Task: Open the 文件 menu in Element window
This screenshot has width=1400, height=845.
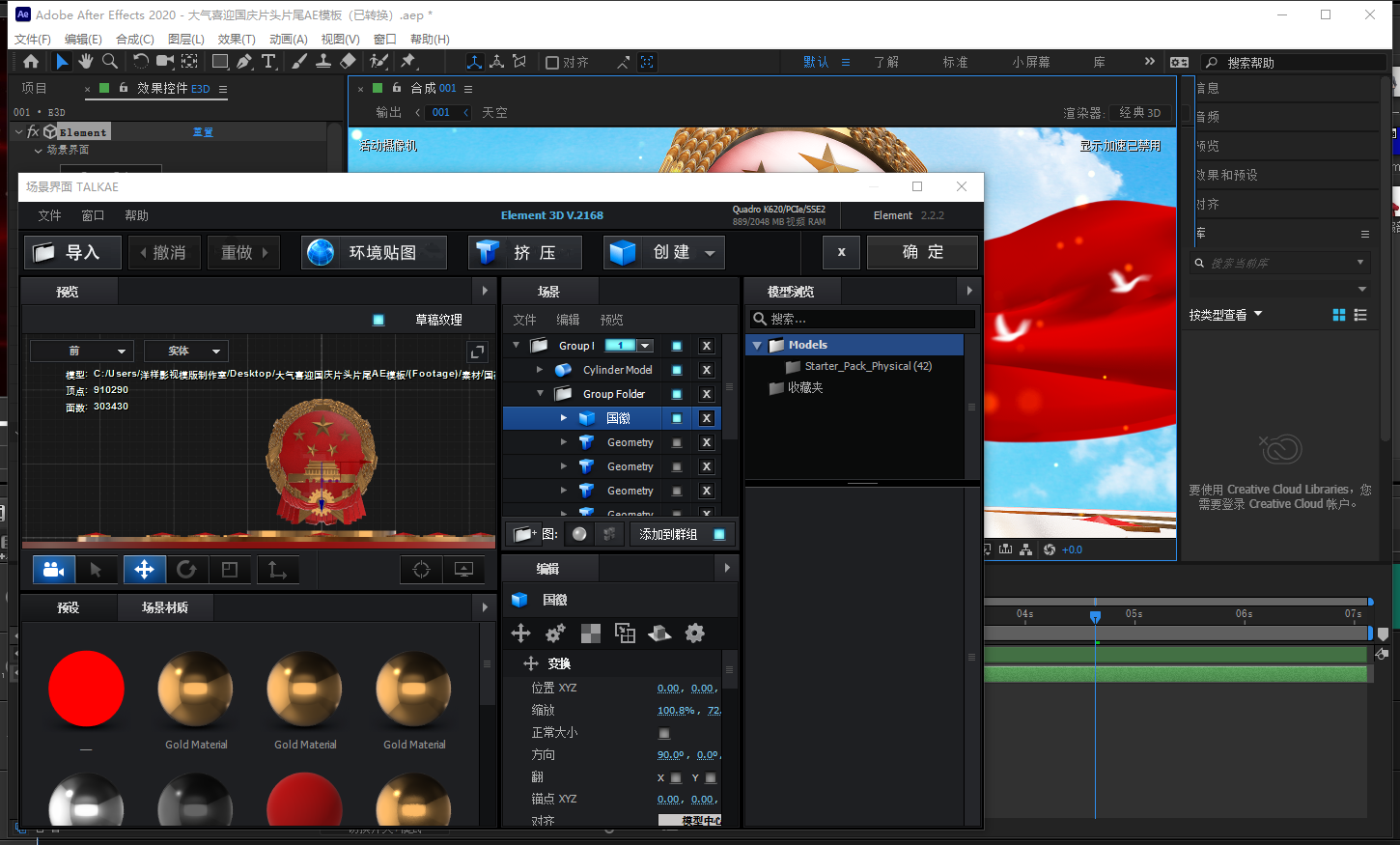Action: coord(49,215)
